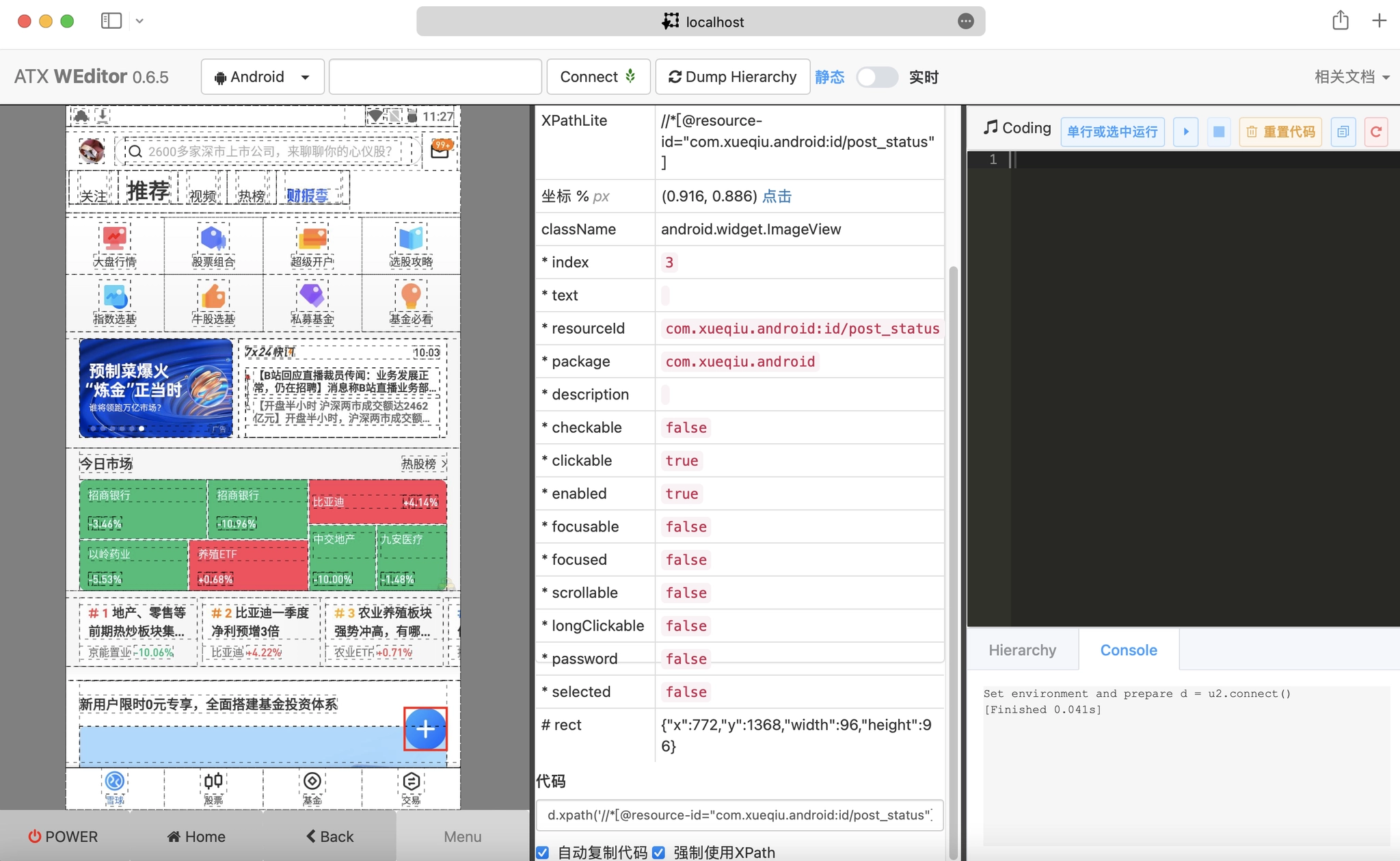Image resolution: width=1400 pixels, height=861 pixels.
Task: Click the 点击 link next to coordinates
Action: coord(777,196)
